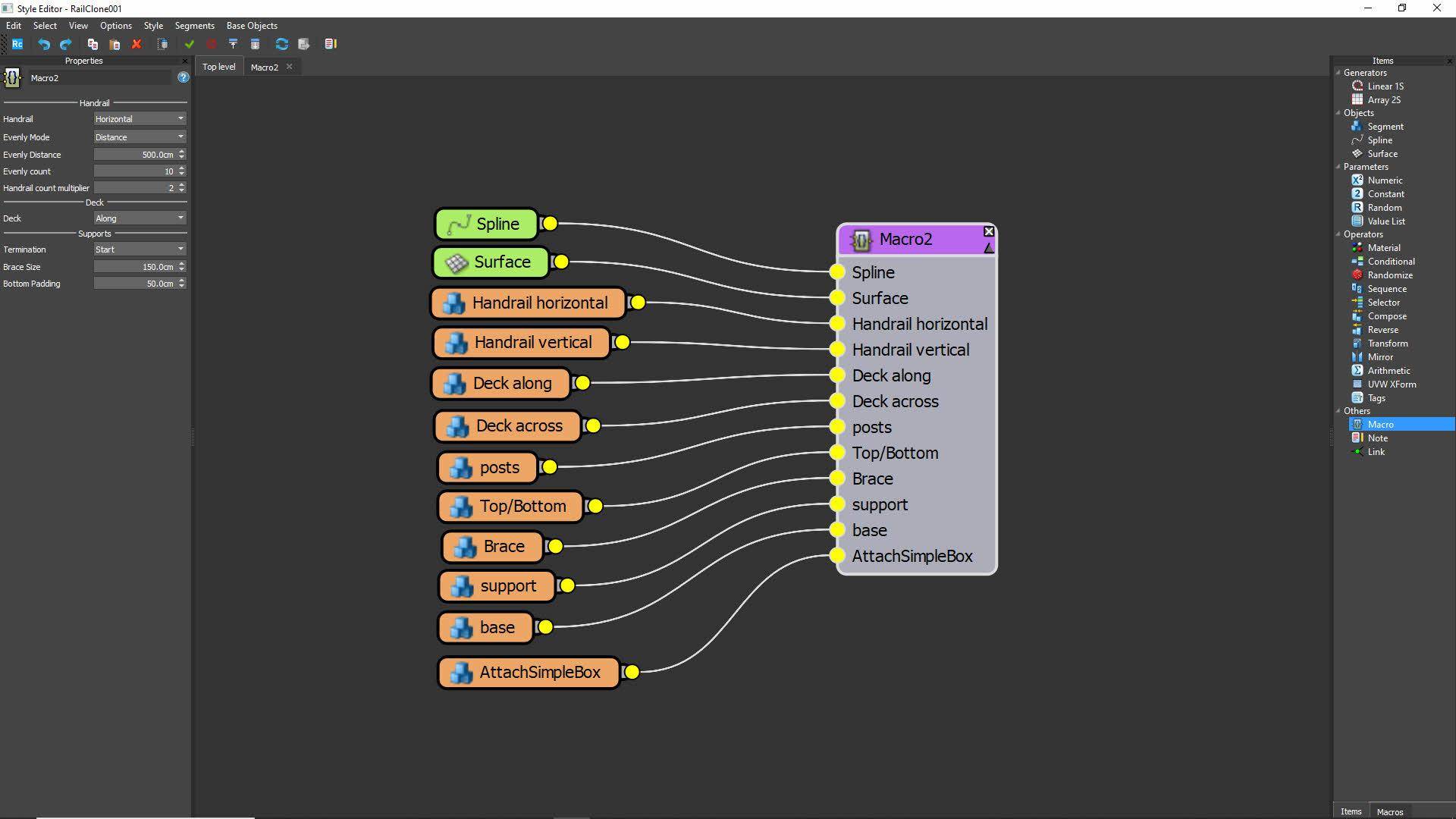1456x819 pixels.
Task: Switch to the Macros bottom tab
Action: pos(1389,811)
